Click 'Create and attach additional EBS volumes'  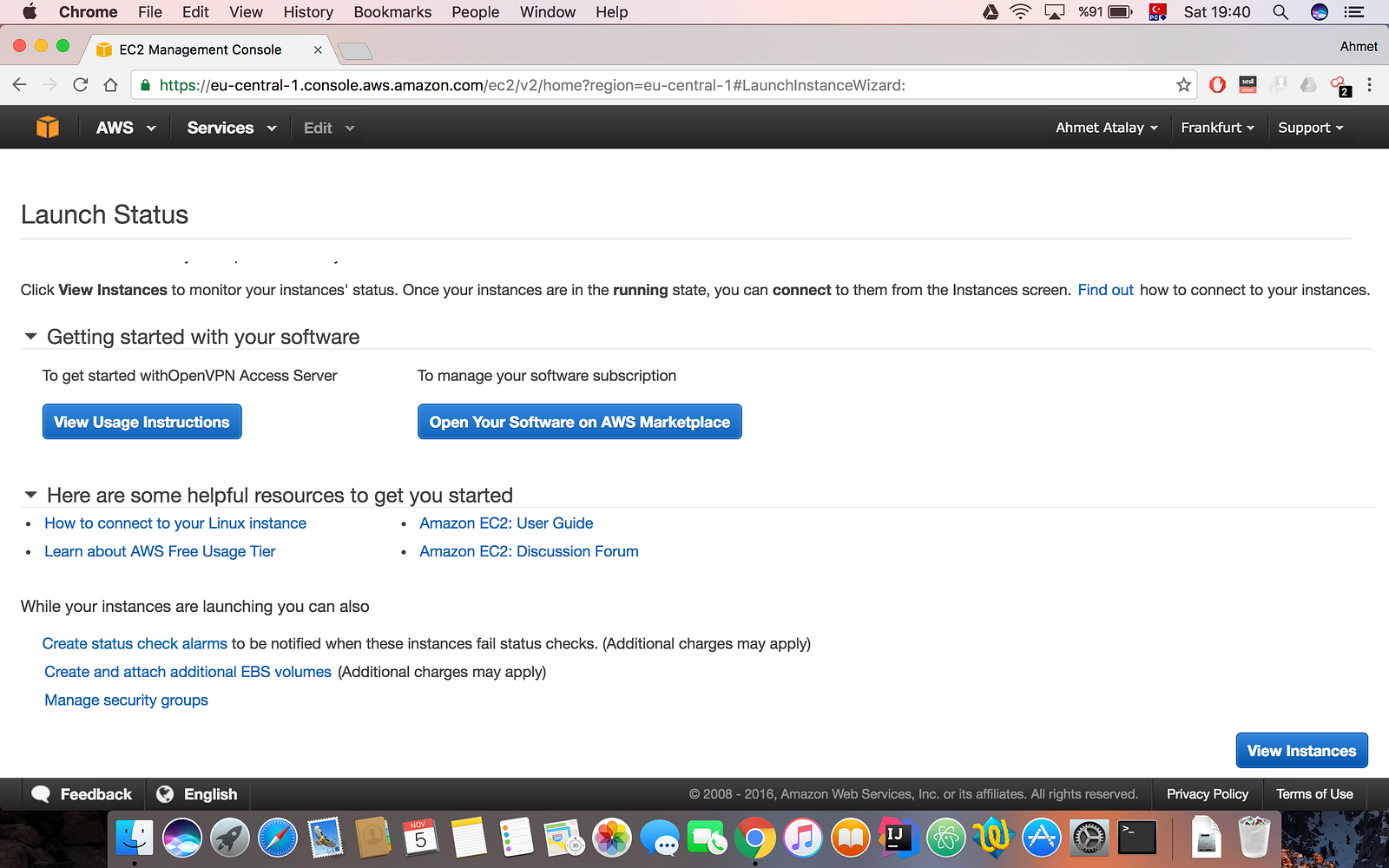pos(188,672)
